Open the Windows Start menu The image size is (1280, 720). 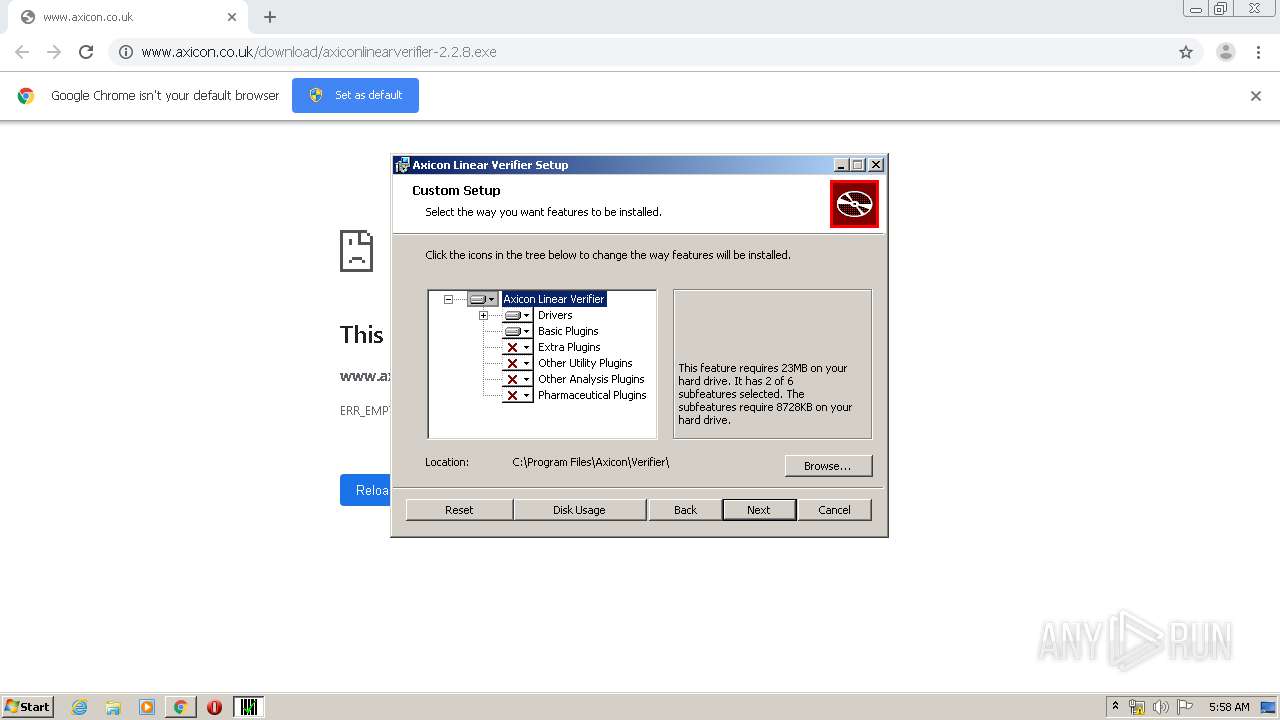pyautogui.click(x=28, y=706)
